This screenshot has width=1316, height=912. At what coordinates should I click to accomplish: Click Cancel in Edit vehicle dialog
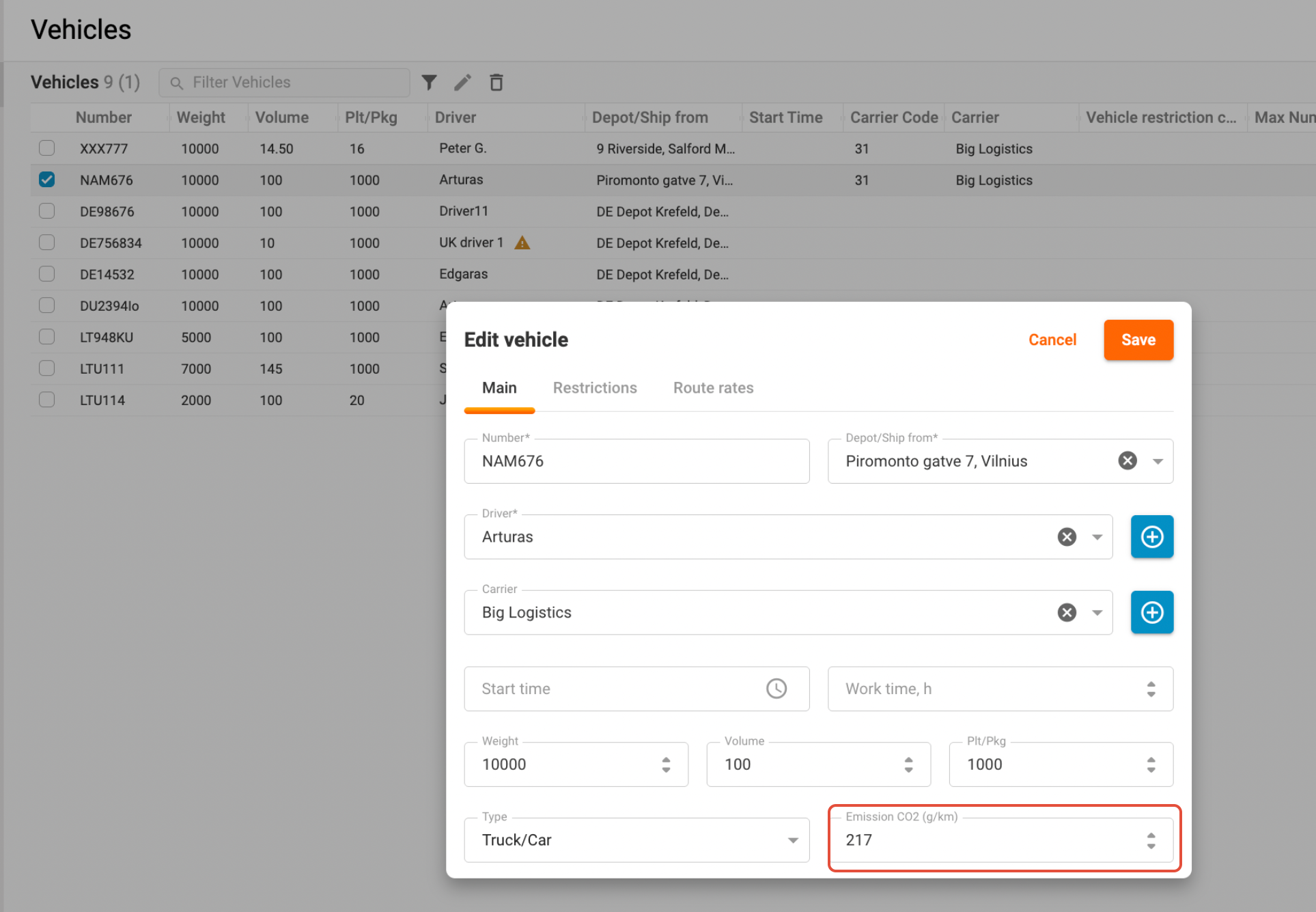point(1052,340)
